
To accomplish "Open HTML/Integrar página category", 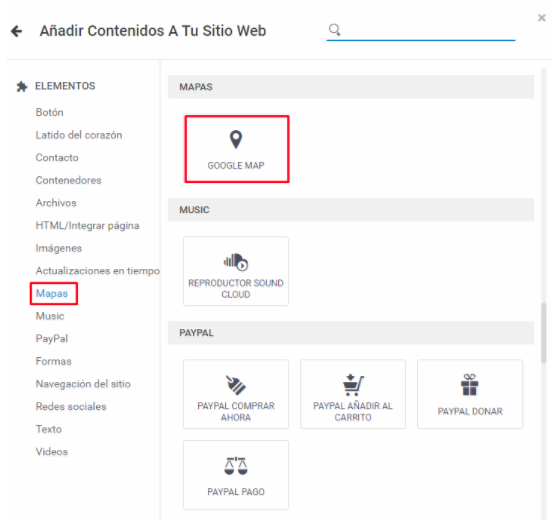I will pyautogui.click(x=87, y=226).
